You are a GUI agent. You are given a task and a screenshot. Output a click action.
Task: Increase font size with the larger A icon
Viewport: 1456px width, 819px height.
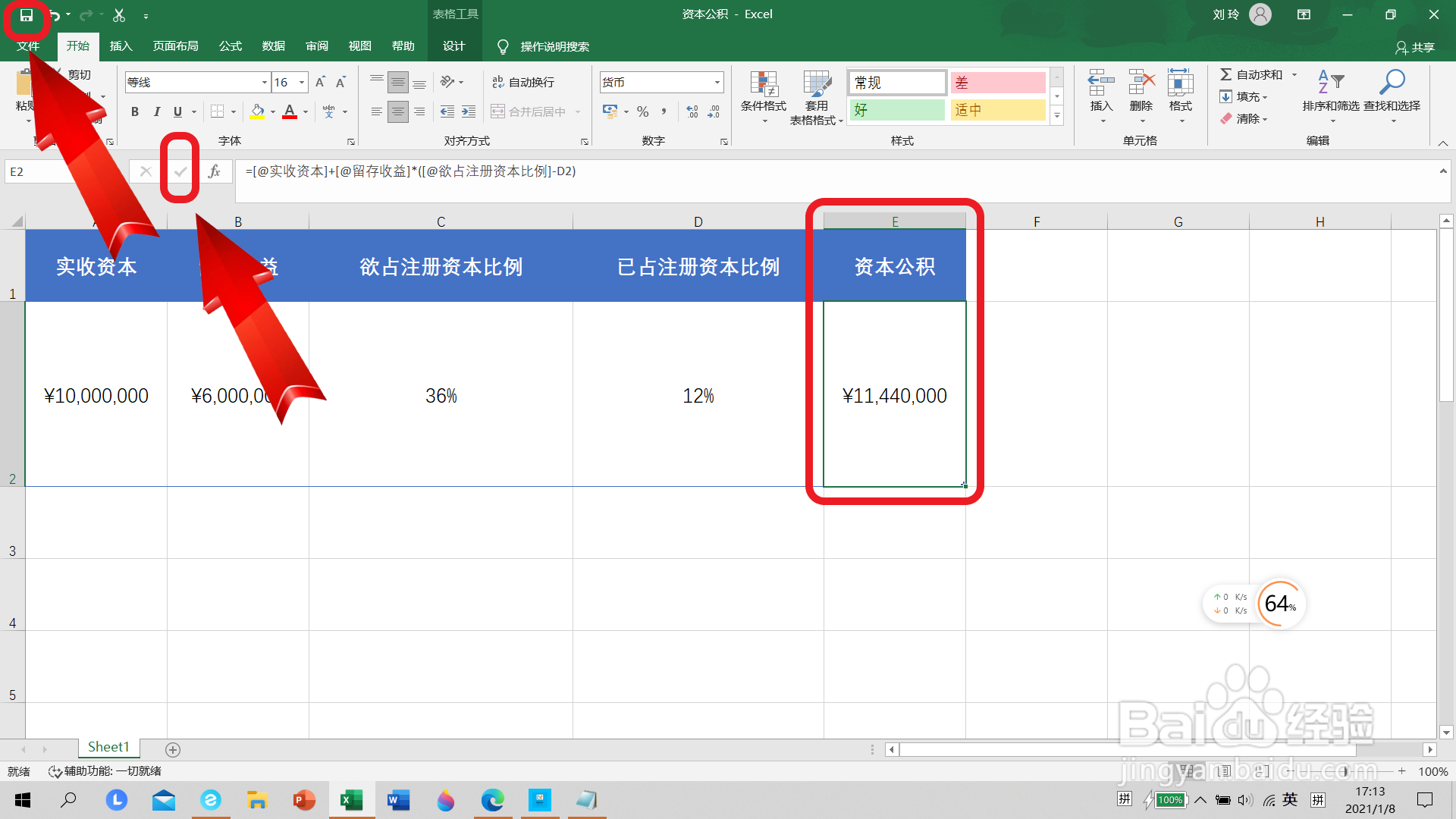click(320, 82)
